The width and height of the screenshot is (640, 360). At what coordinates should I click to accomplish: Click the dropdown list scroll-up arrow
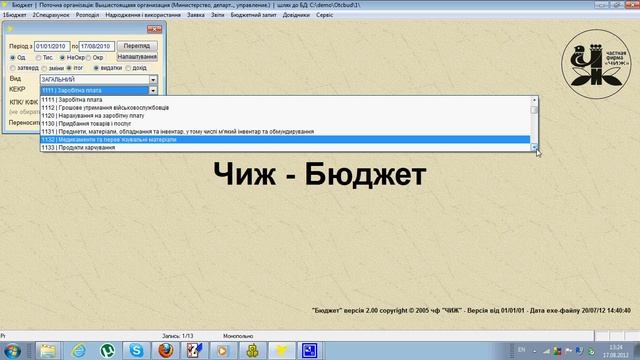534,100
